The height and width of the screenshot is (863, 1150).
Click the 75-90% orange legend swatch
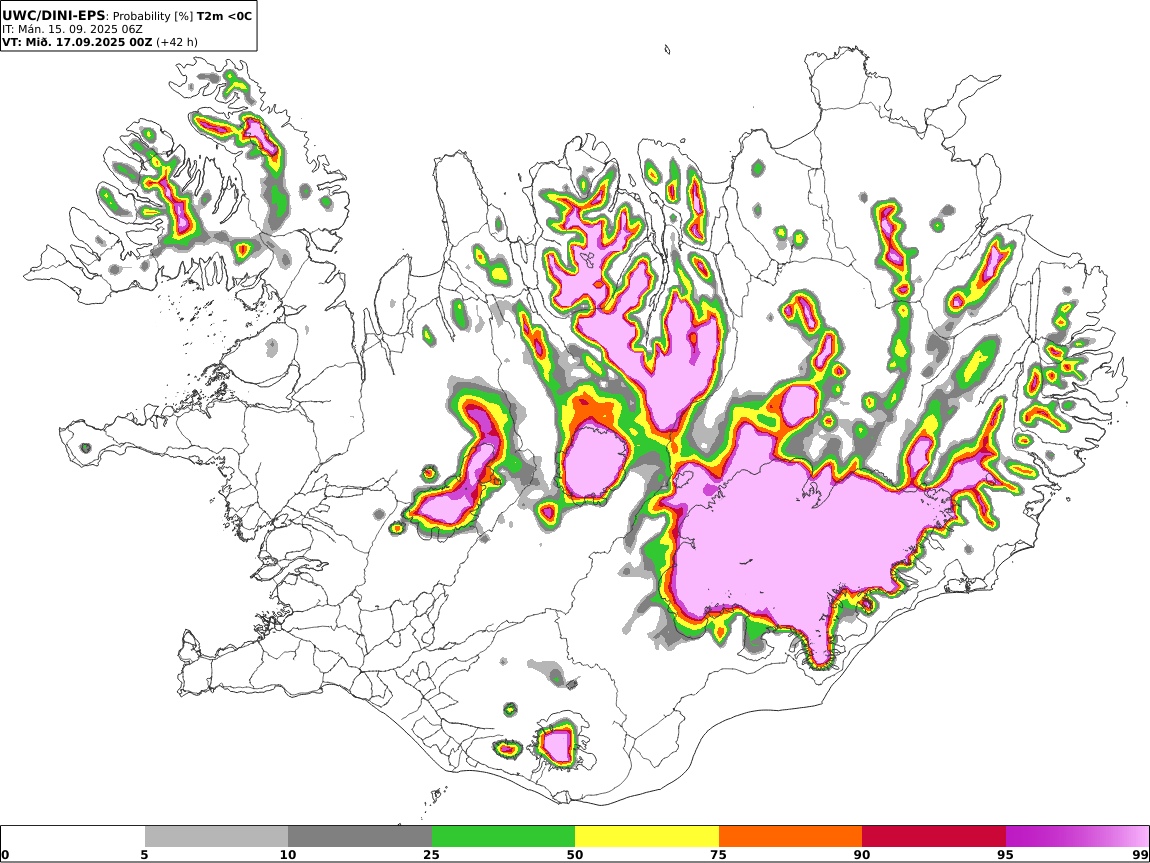[790, 836]
